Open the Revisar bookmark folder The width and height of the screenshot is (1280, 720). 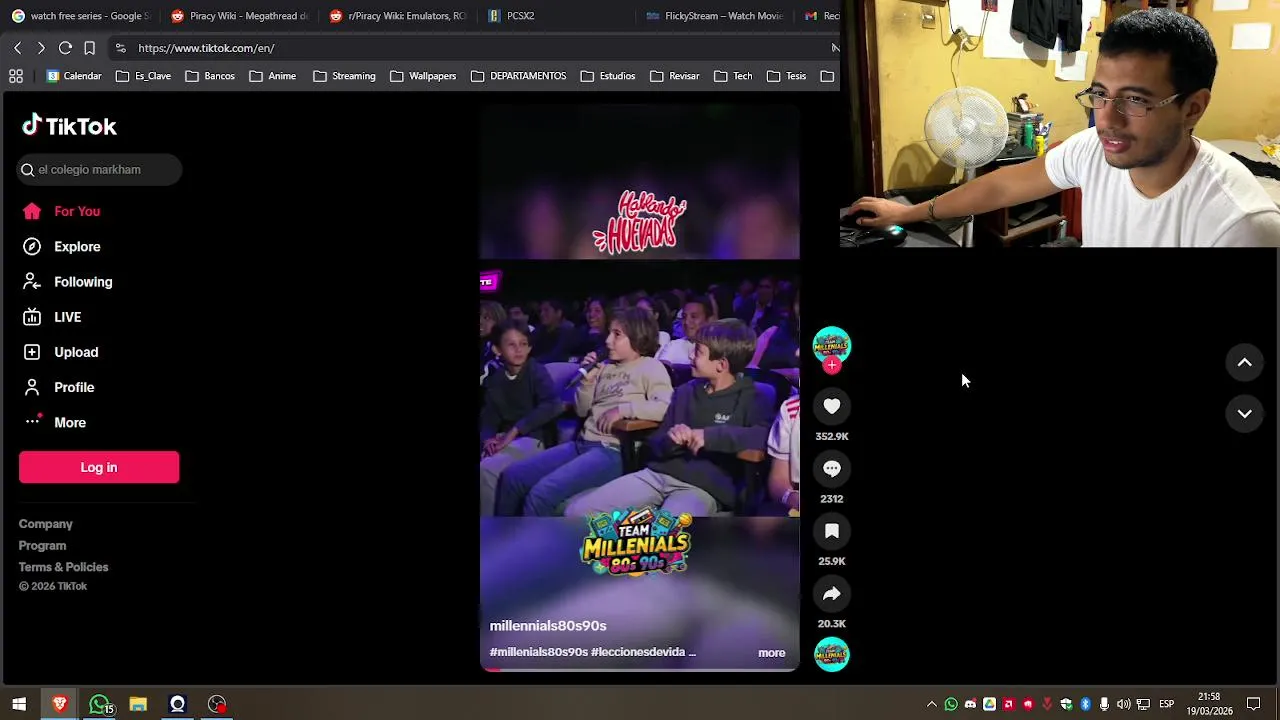point(674,76)
